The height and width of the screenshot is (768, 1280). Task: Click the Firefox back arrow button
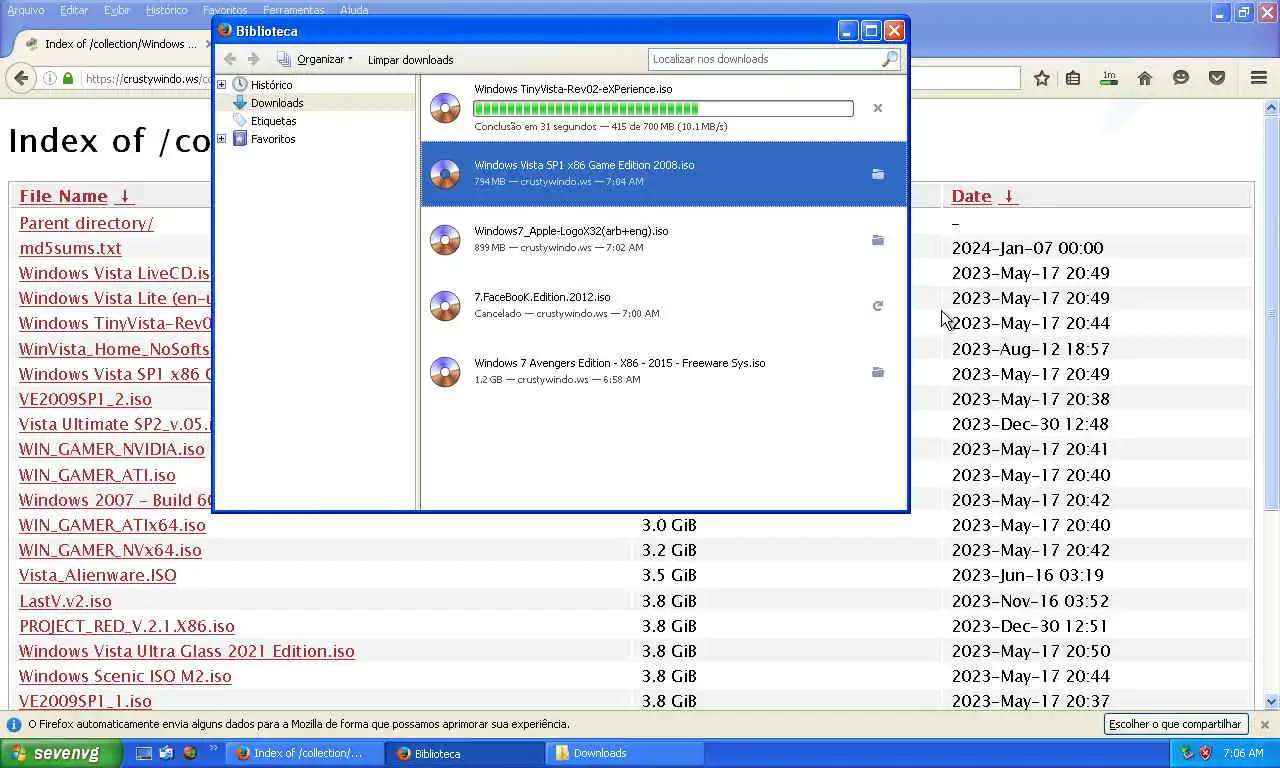20,78
